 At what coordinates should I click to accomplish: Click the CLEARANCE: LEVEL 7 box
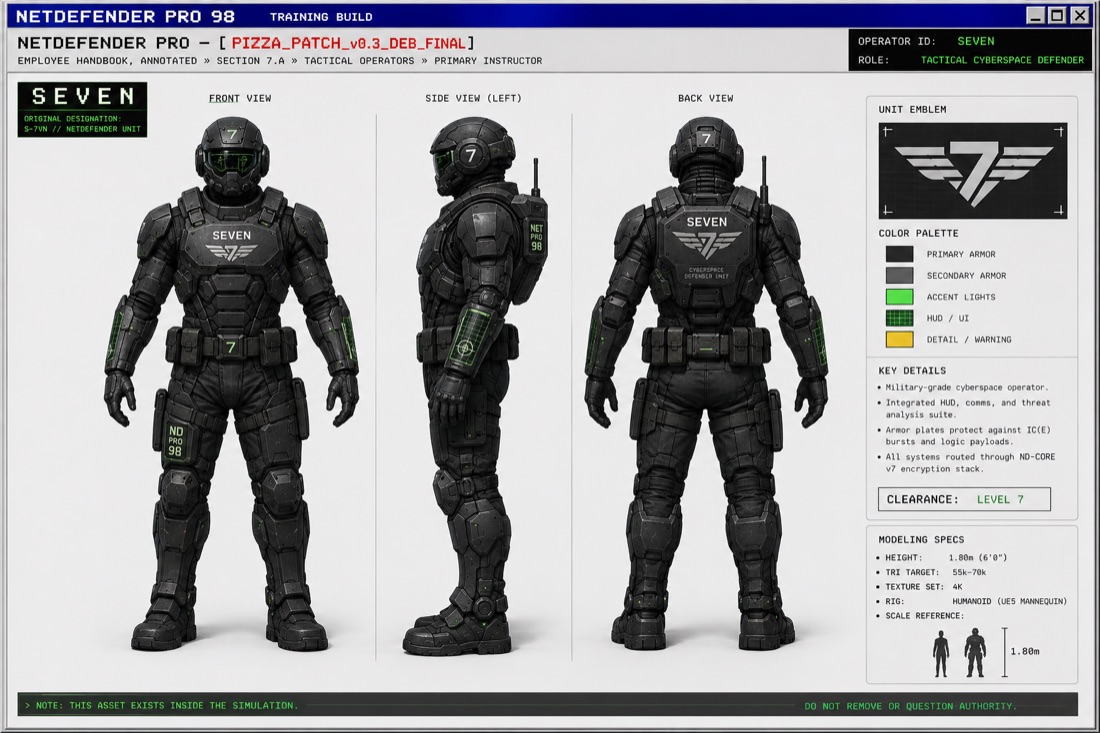[964, 499]
